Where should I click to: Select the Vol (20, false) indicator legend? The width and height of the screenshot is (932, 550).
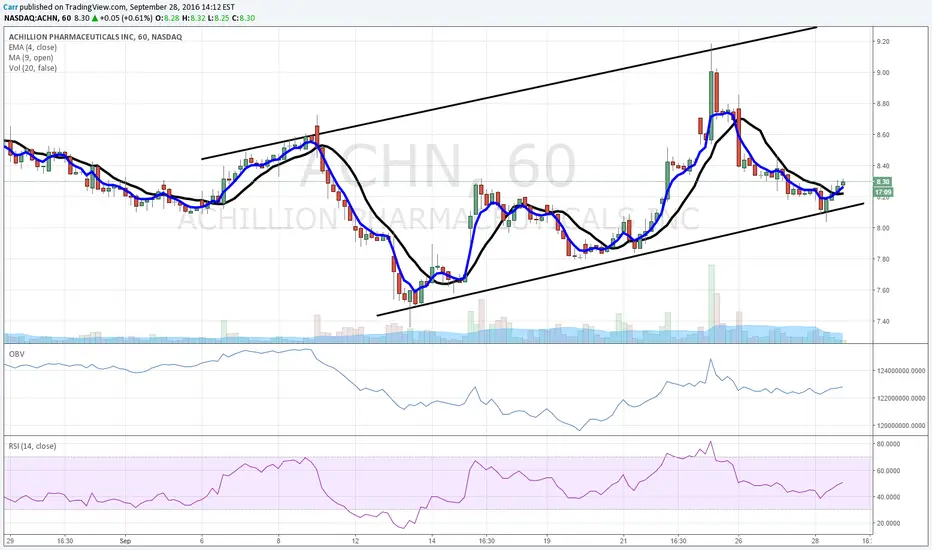click(x=33, y=68)
